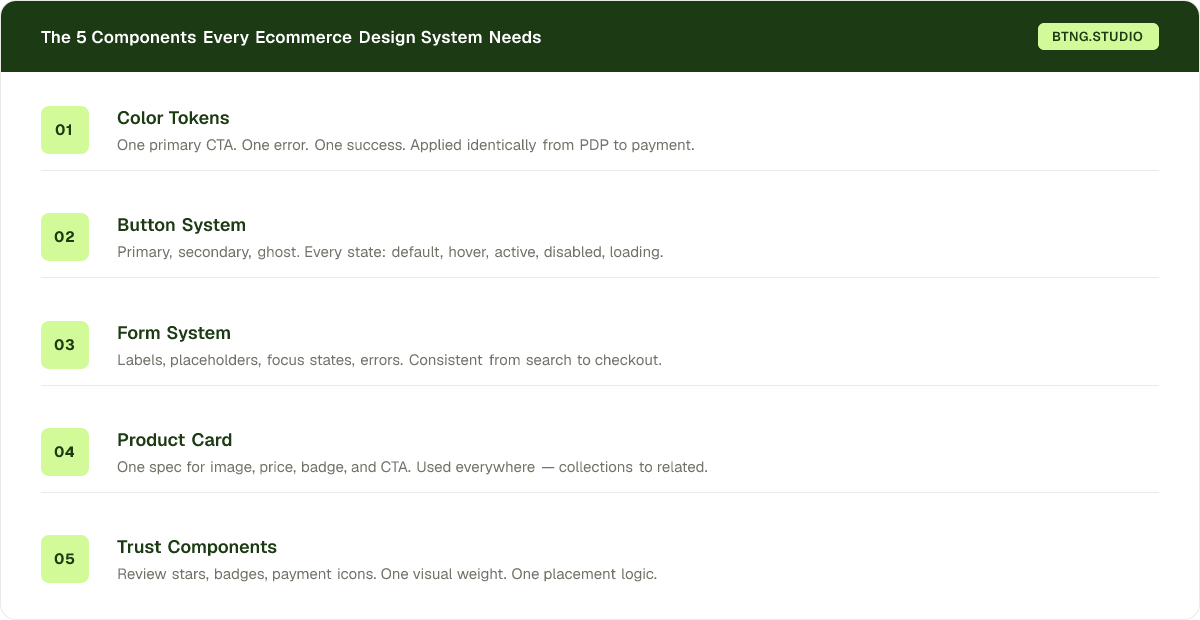The width and height of the screenshot is (1200, 620).
Task: Select the Form System heading text
Action: (x=174, y=333)
